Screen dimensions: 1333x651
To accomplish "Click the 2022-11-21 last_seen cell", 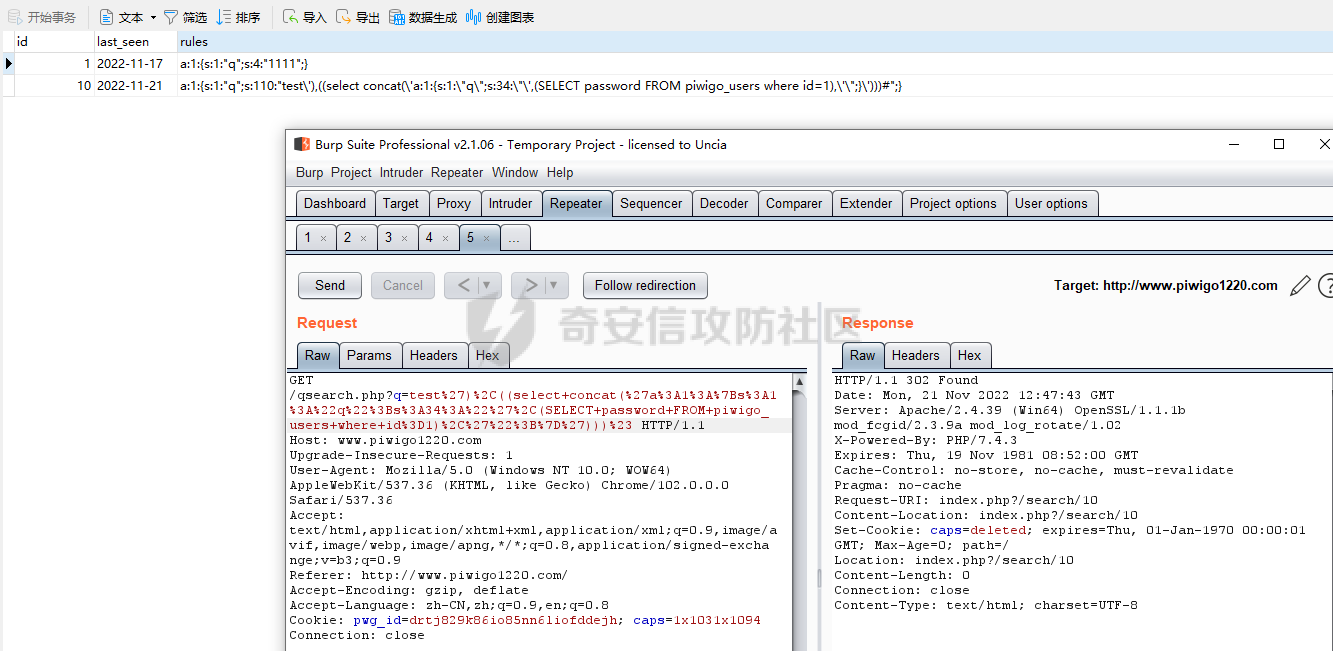I will pos(135,86).
